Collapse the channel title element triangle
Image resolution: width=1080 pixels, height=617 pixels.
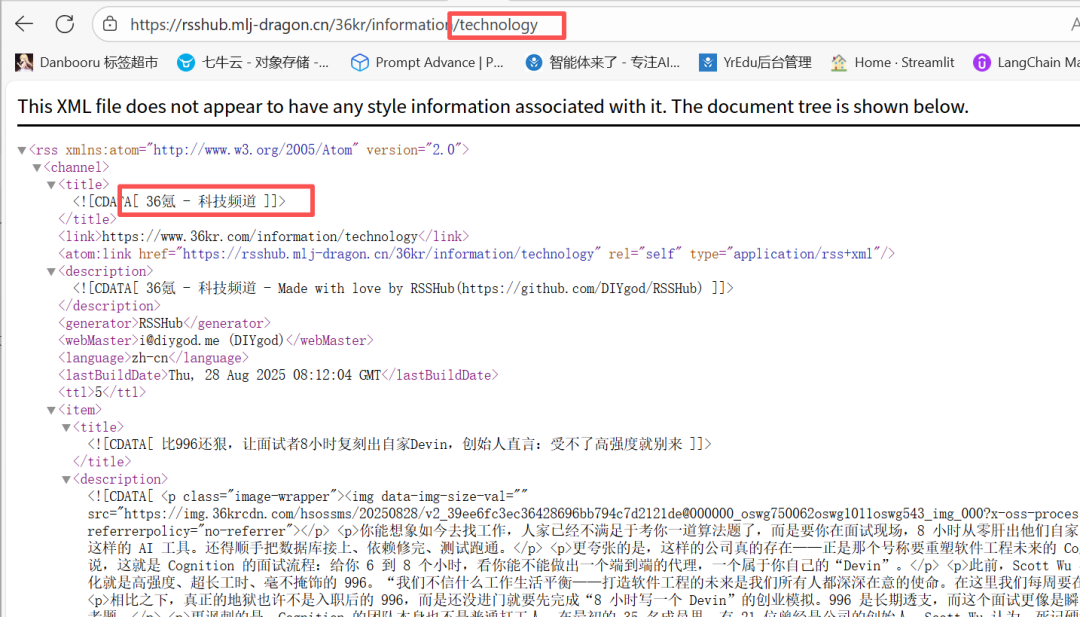52,185
